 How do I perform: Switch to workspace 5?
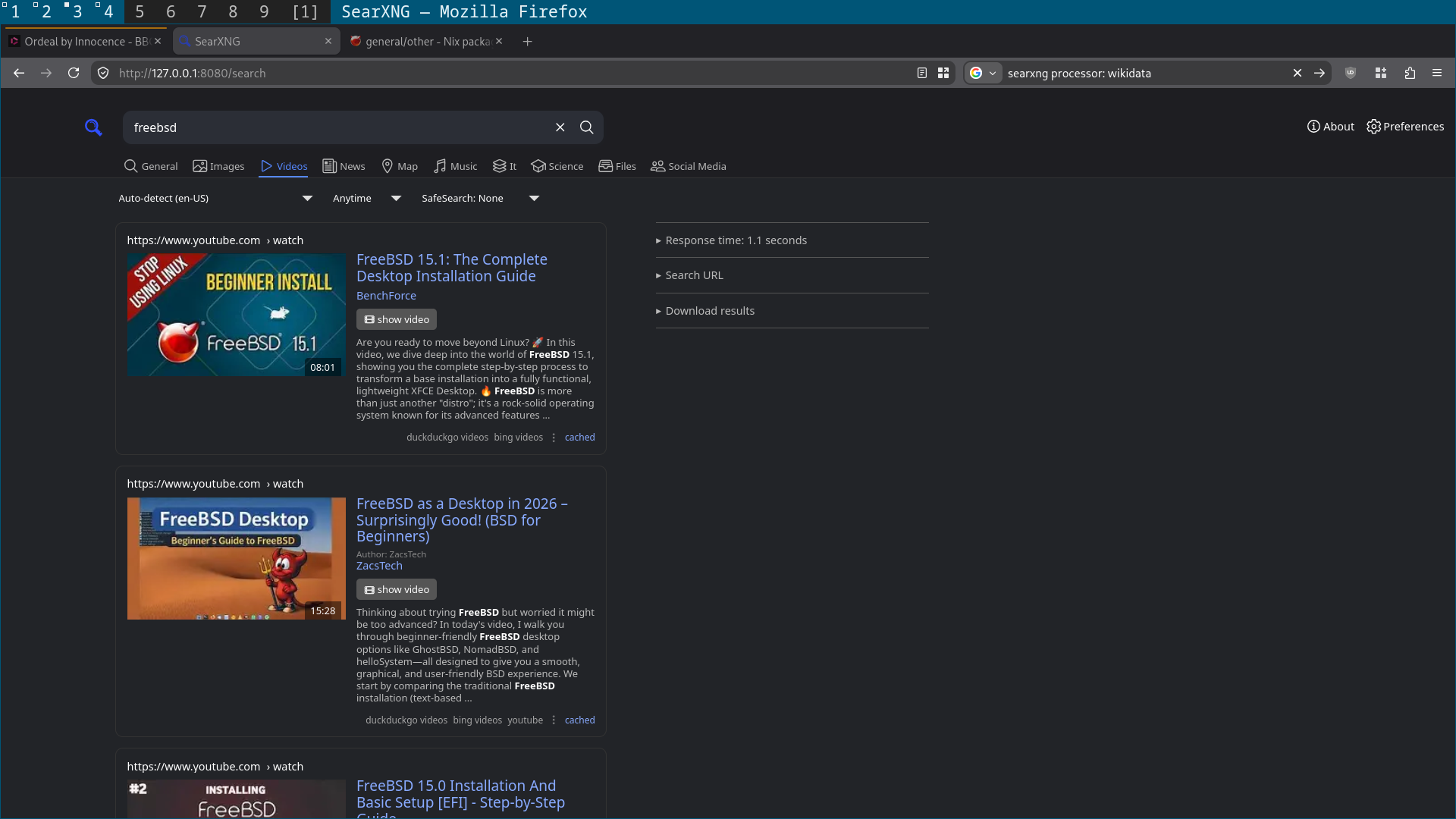pyautogui.click(x=140, y=11)
